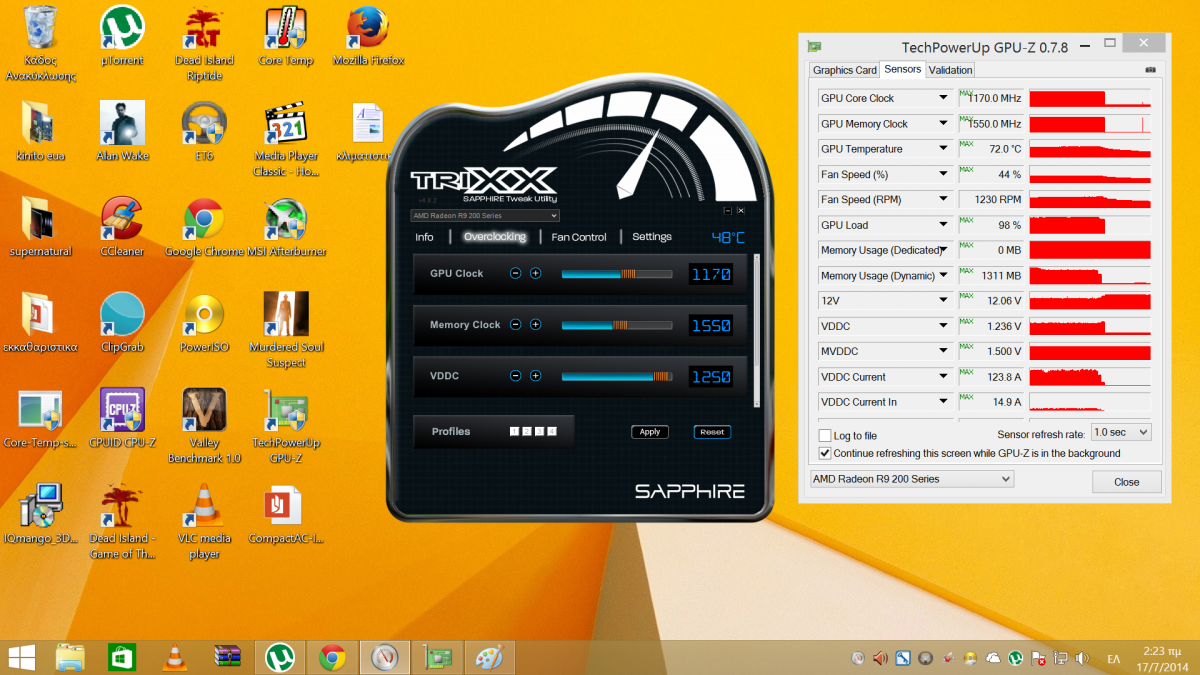Decrease GPU Clock with the minus button
The height and width of the screenshot is (675, 1200).
click(x=515, y=273)
